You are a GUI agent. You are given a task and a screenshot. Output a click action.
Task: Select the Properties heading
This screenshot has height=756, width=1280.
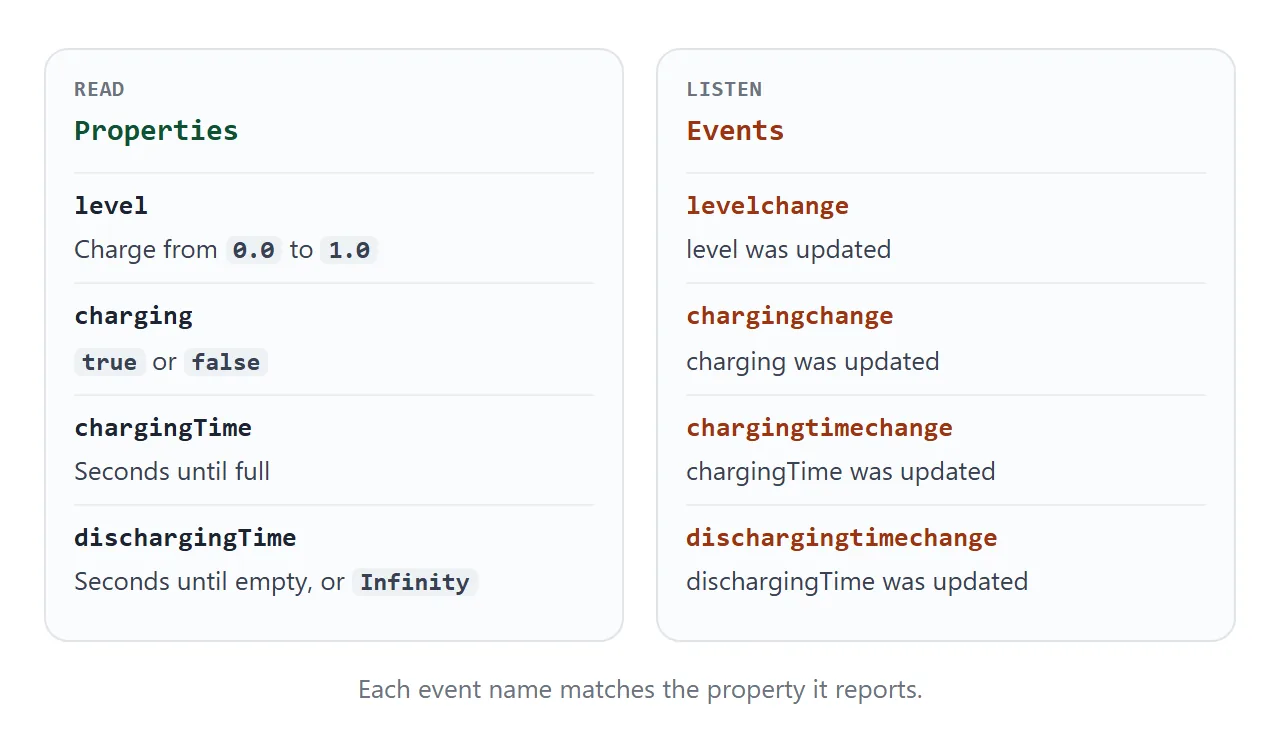click(x=156, y=130)
